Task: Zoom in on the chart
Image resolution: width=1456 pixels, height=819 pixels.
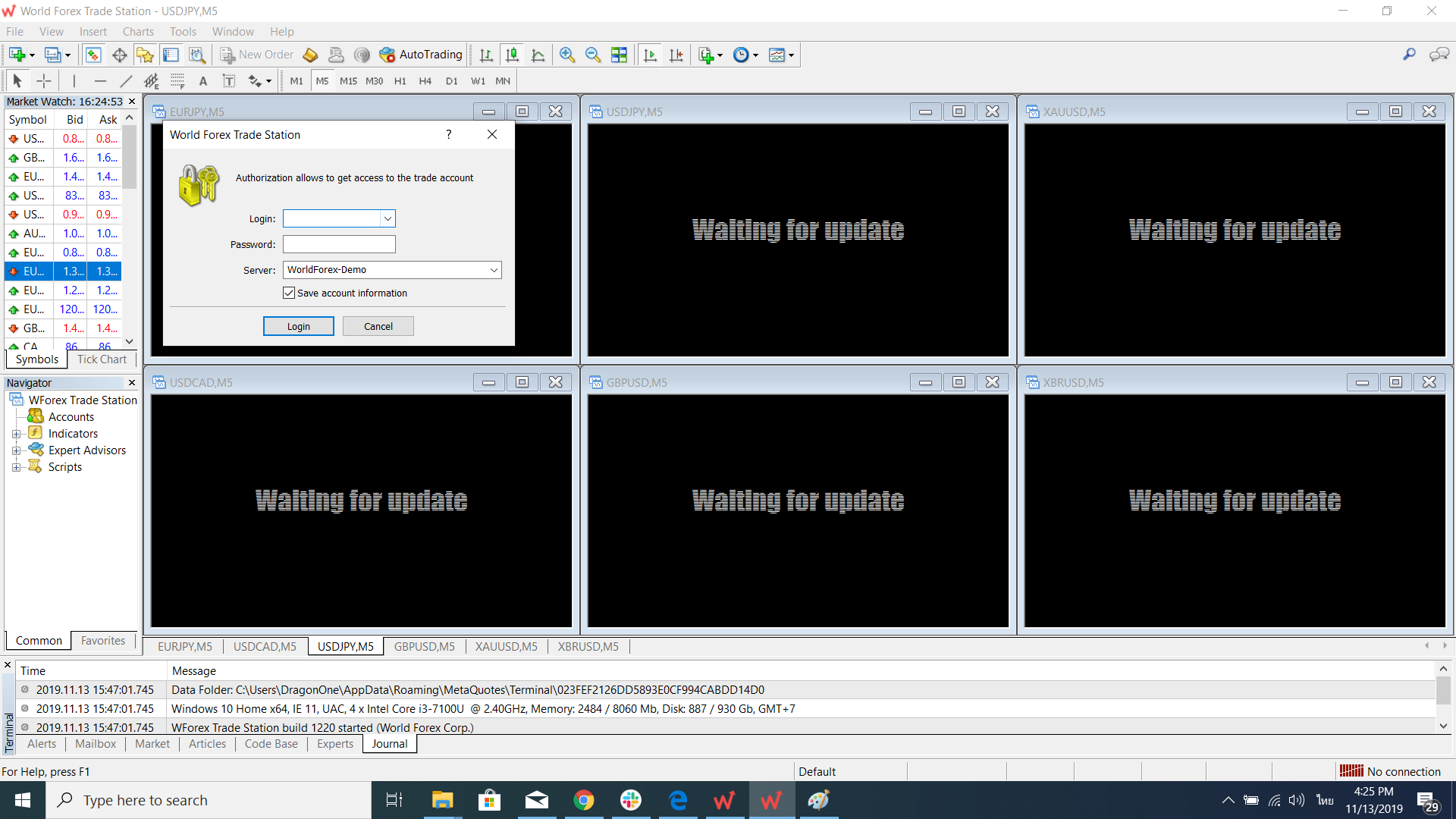Action: point(567,55)
